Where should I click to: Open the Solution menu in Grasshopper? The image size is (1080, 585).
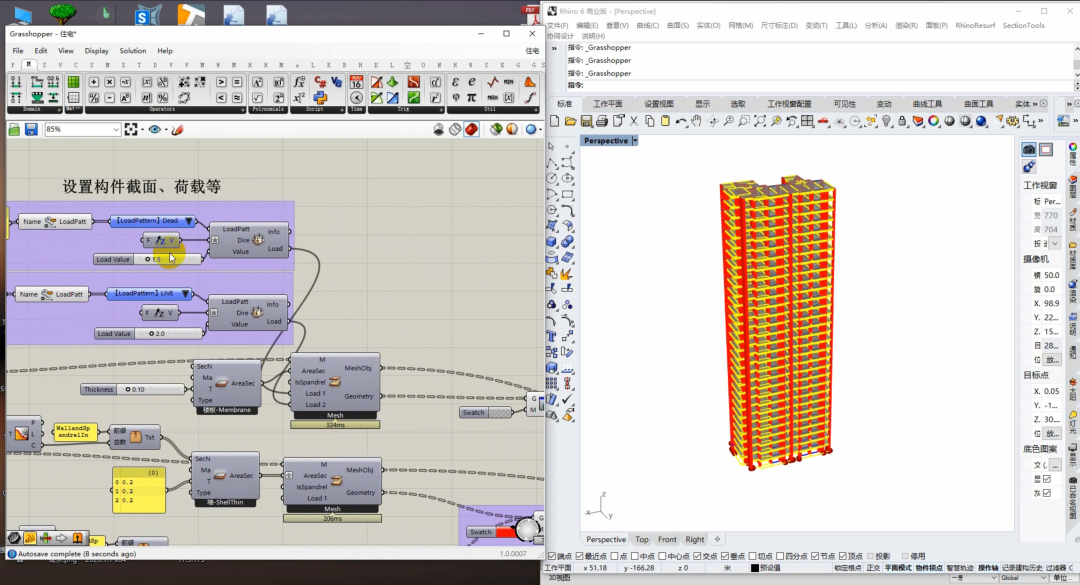point(132,51)
